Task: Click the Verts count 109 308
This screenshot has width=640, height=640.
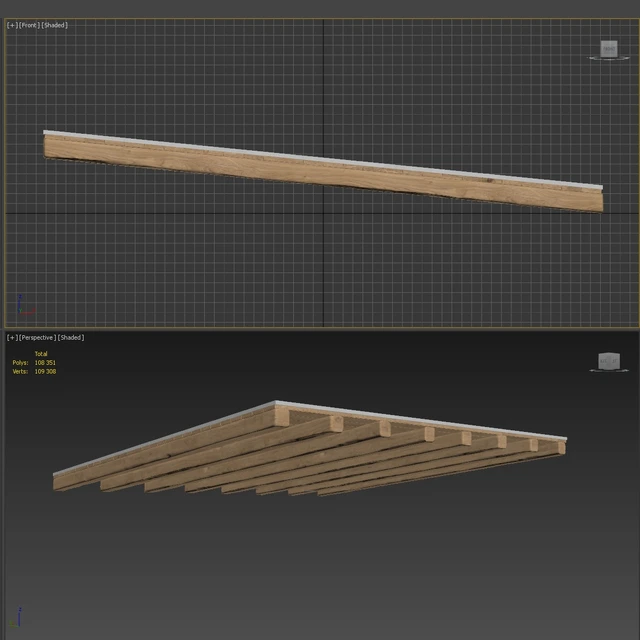Action: pyautogui.click(x=45, y=371)
